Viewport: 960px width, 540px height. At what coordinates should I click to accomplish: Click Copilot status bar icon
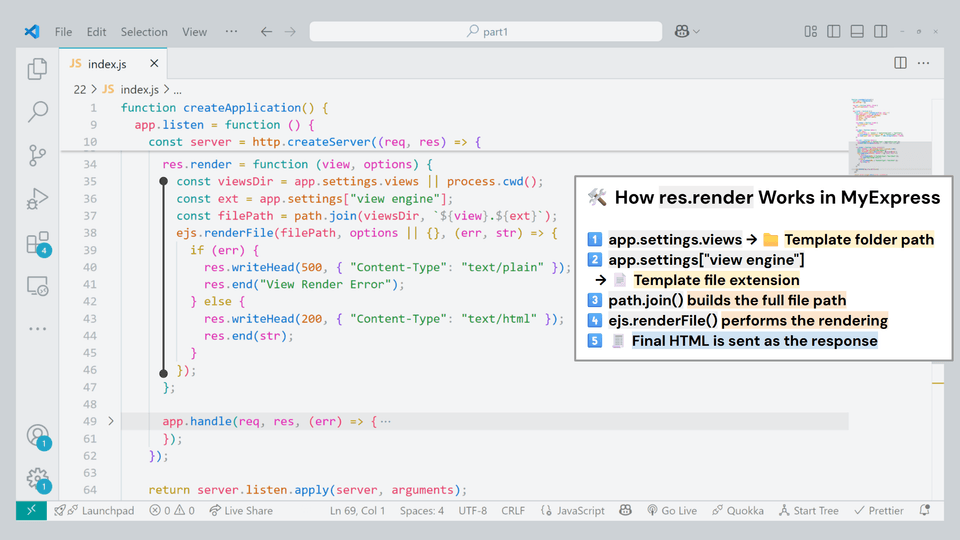coord(625,511)
